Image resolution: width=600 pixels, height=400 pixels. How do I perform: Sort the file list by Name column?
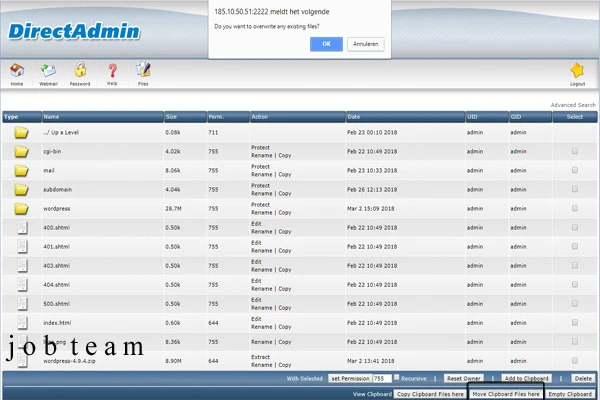(x=51, y=117)
